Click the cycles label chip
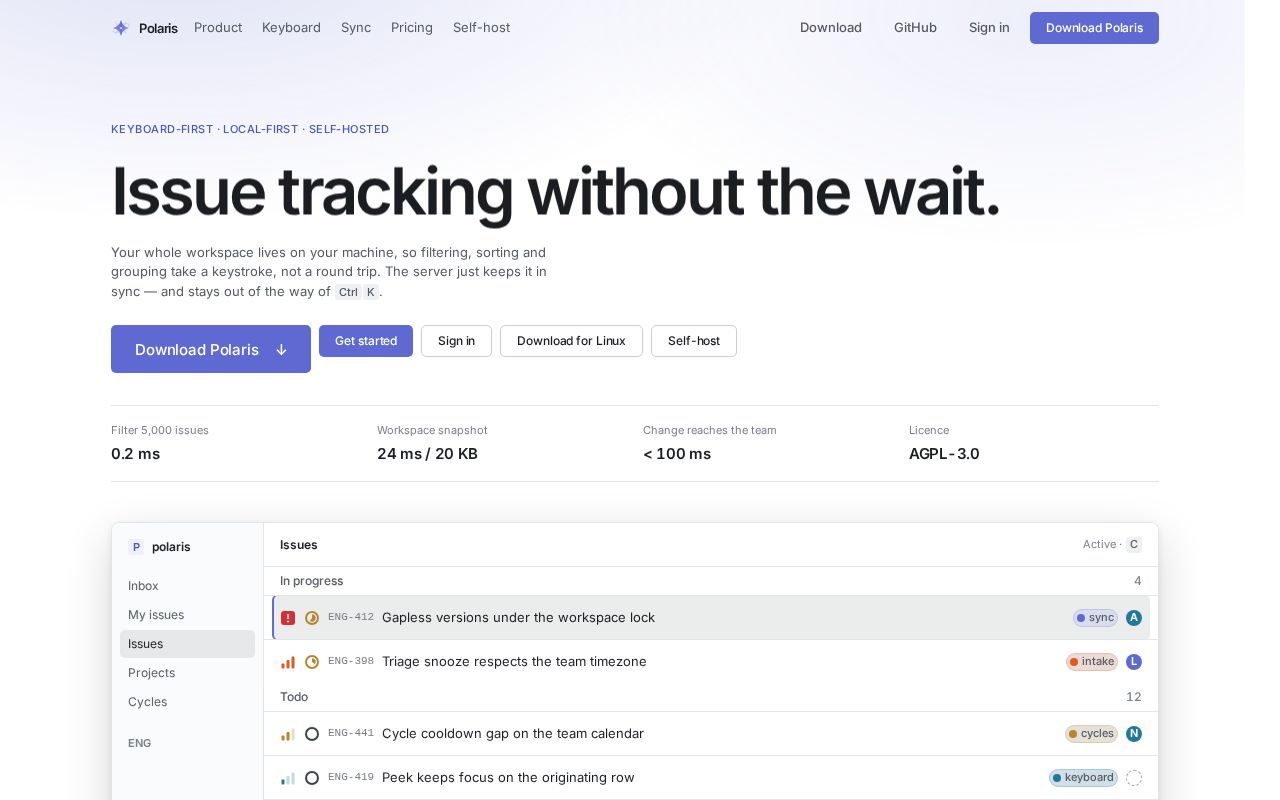The height and width of the screenshot is (800, 1280). click(1091, 734)
